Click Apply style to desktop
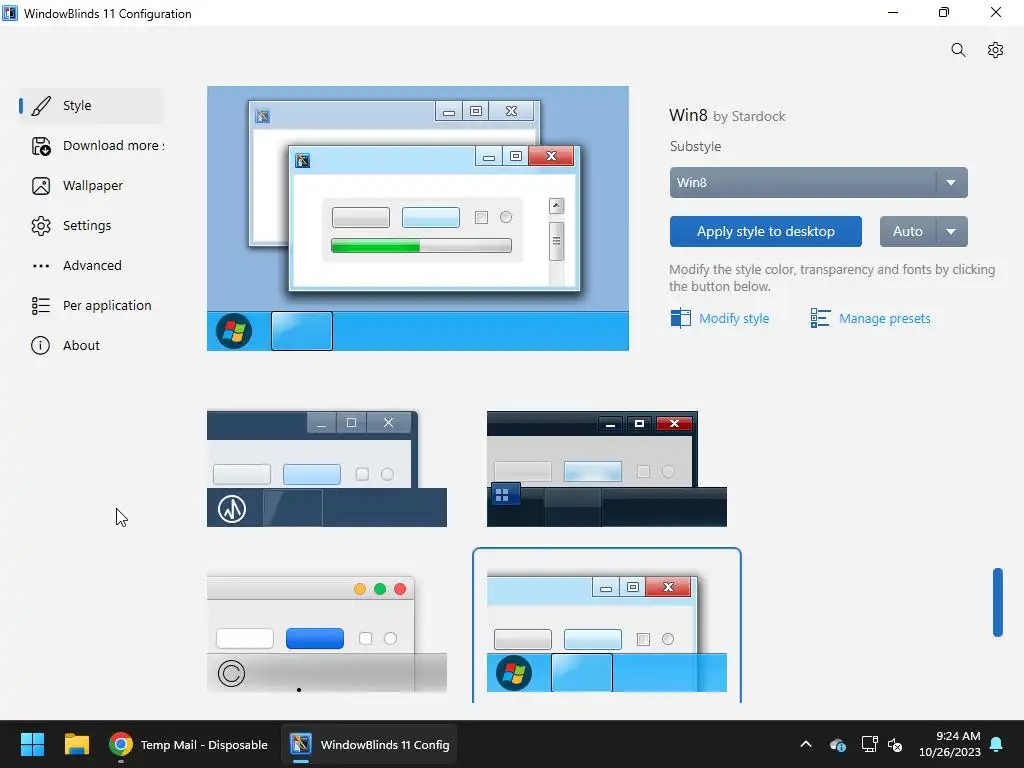This screenshot has height=768, width=1024. pos(765,232)
